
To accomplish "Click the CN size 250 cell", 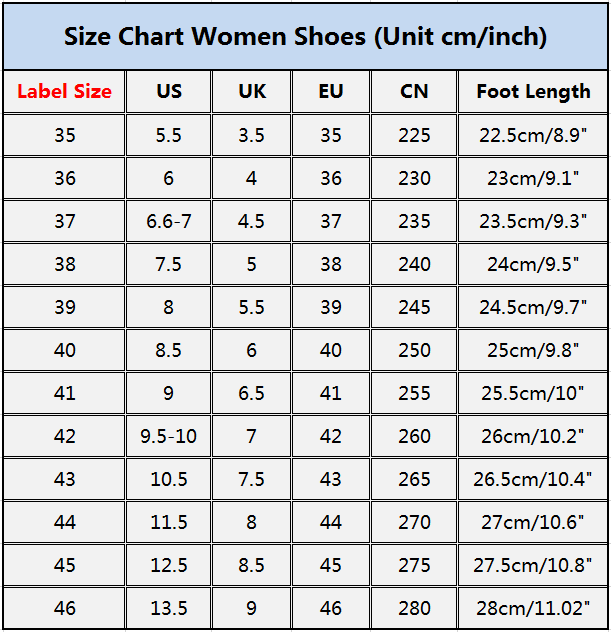I will point(414,350).
